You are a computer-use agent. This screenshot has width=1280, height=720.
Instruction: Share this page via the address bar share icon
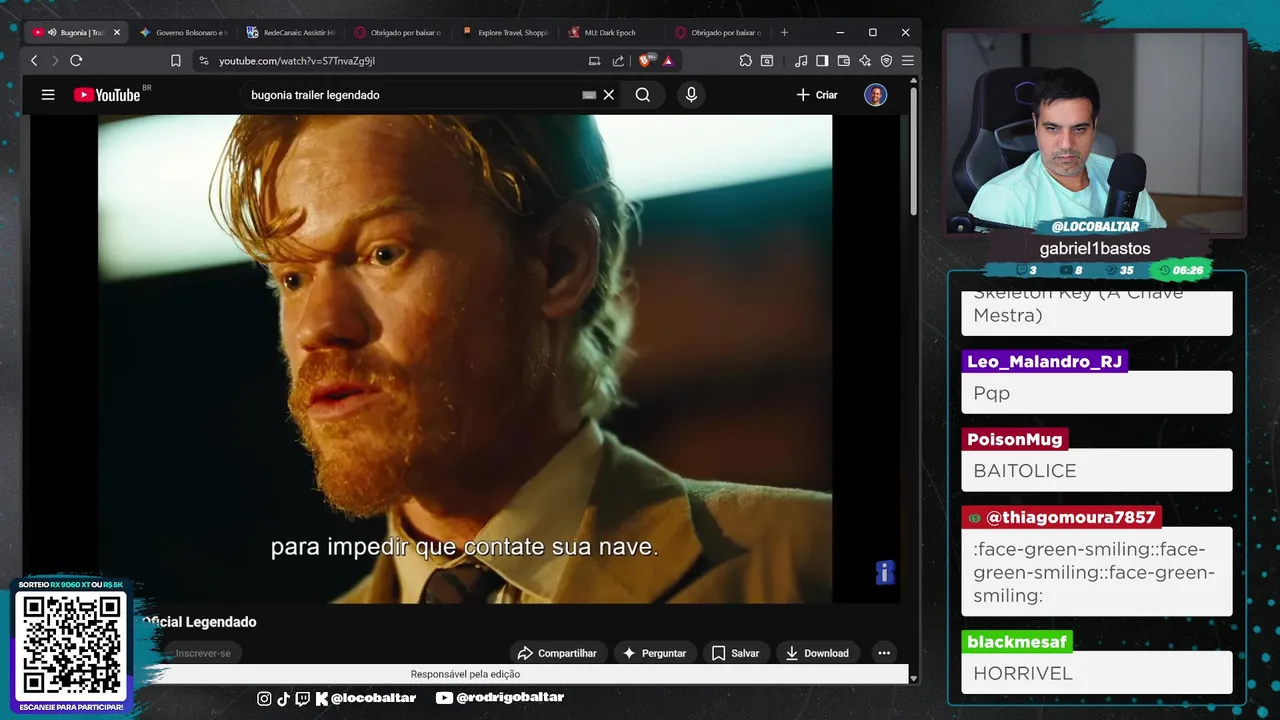(x=618, y=61)
